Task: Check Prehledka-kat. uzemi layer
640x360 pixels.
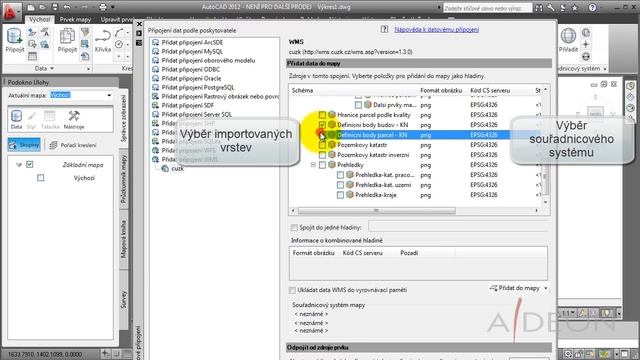Action: point(340,185)
